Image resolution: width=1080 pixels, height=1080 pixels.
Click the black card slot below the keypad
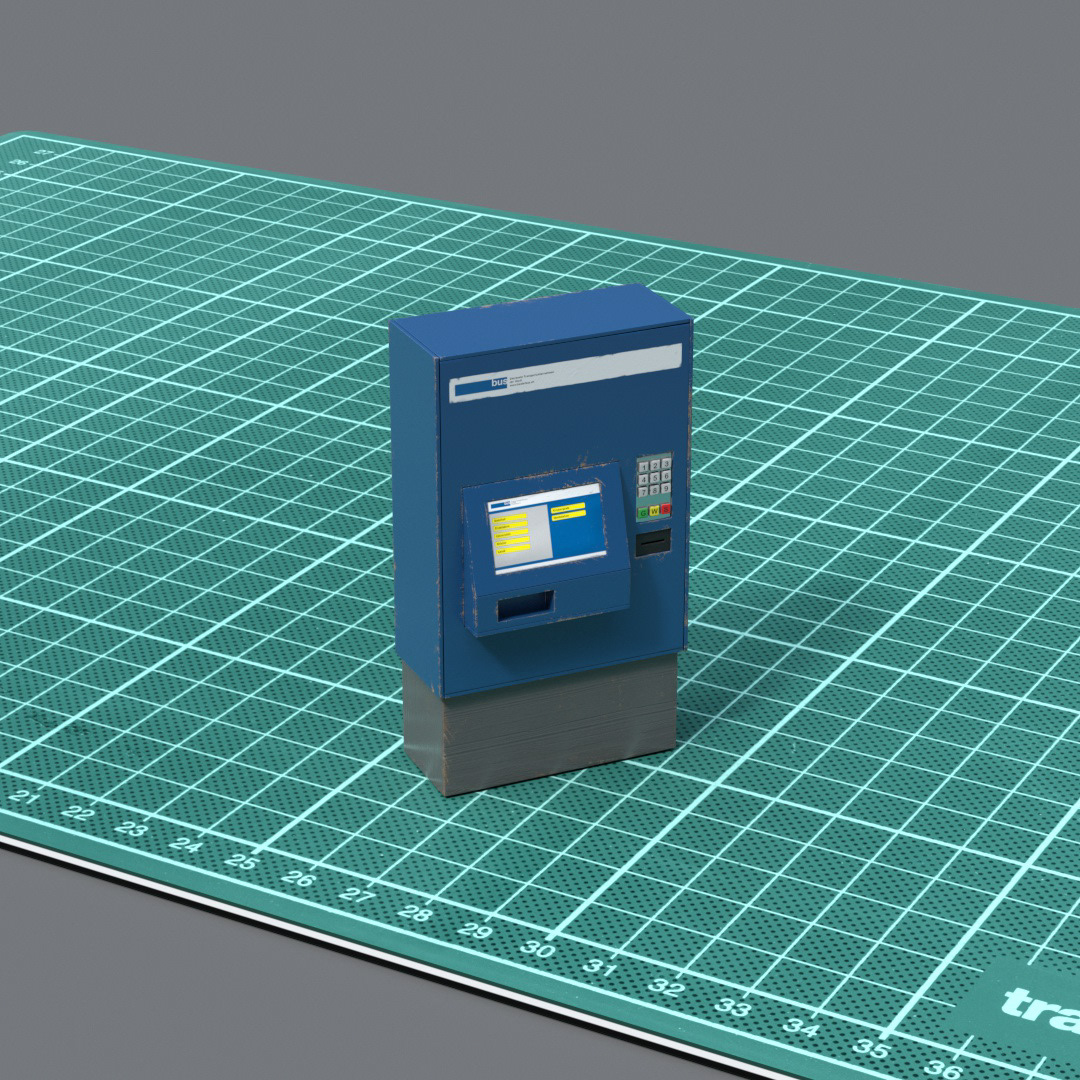[x=653, y=542]
